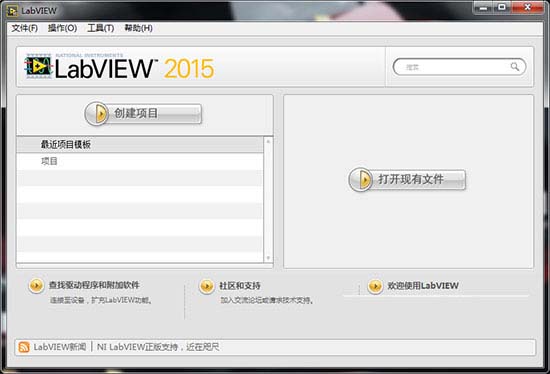Open the 操作(O) menu
550x374 pixels.
click(x=62, y=28)
